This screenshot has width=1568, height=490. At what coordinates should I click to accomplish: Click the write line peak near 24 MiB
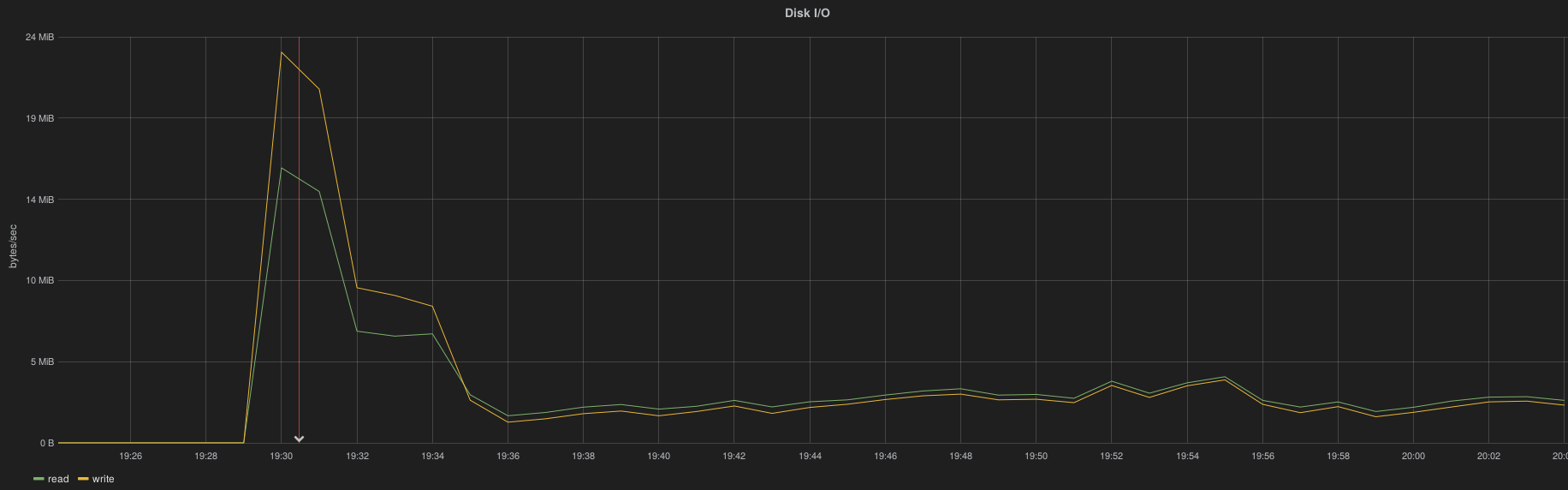tap(282, 52)
